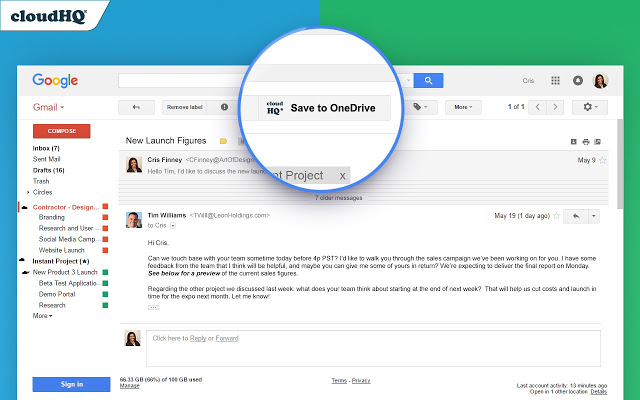
Task: Click green color square beside Demo Portal
Action: click(105, 294)
